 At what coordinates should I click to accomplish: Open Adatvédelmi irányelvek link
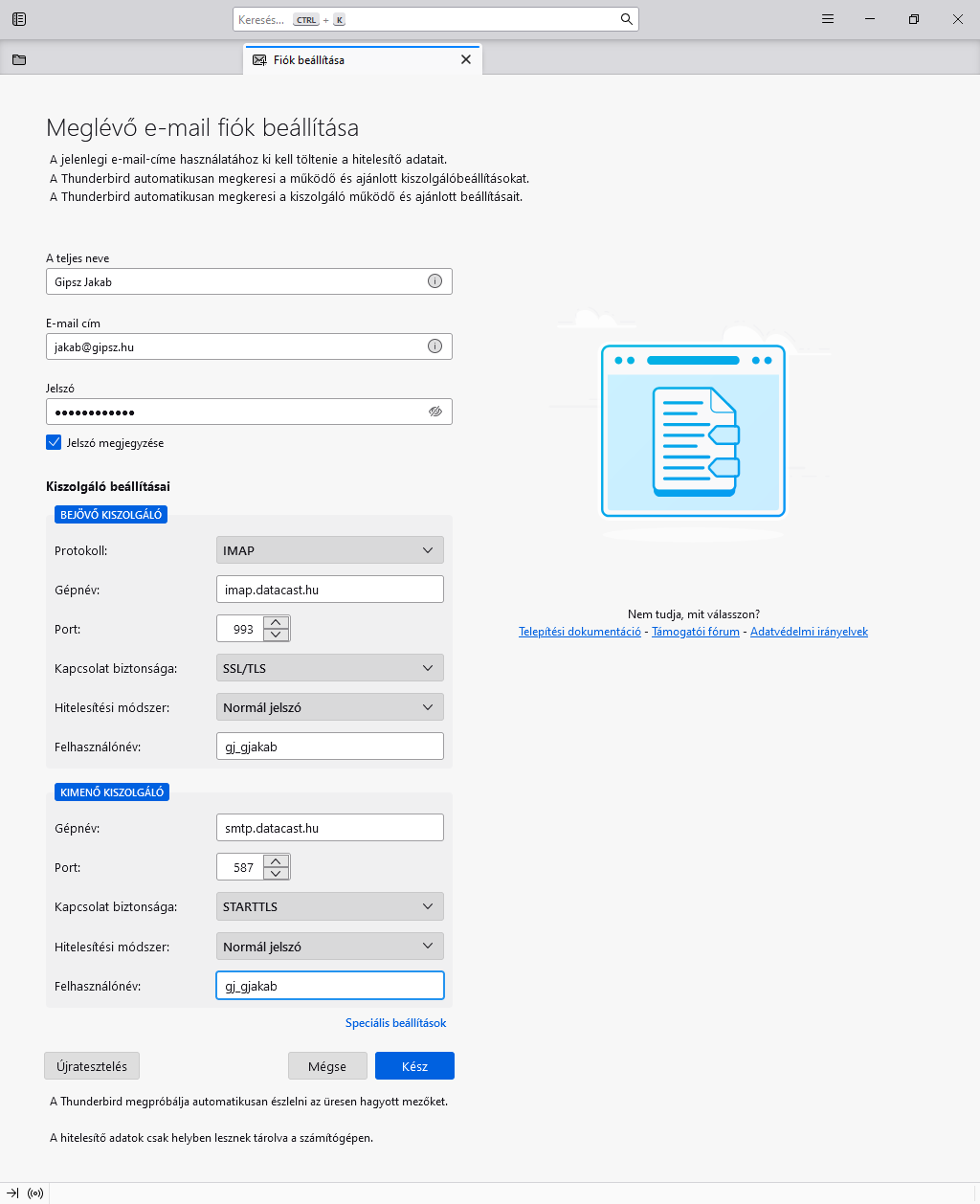809,632
